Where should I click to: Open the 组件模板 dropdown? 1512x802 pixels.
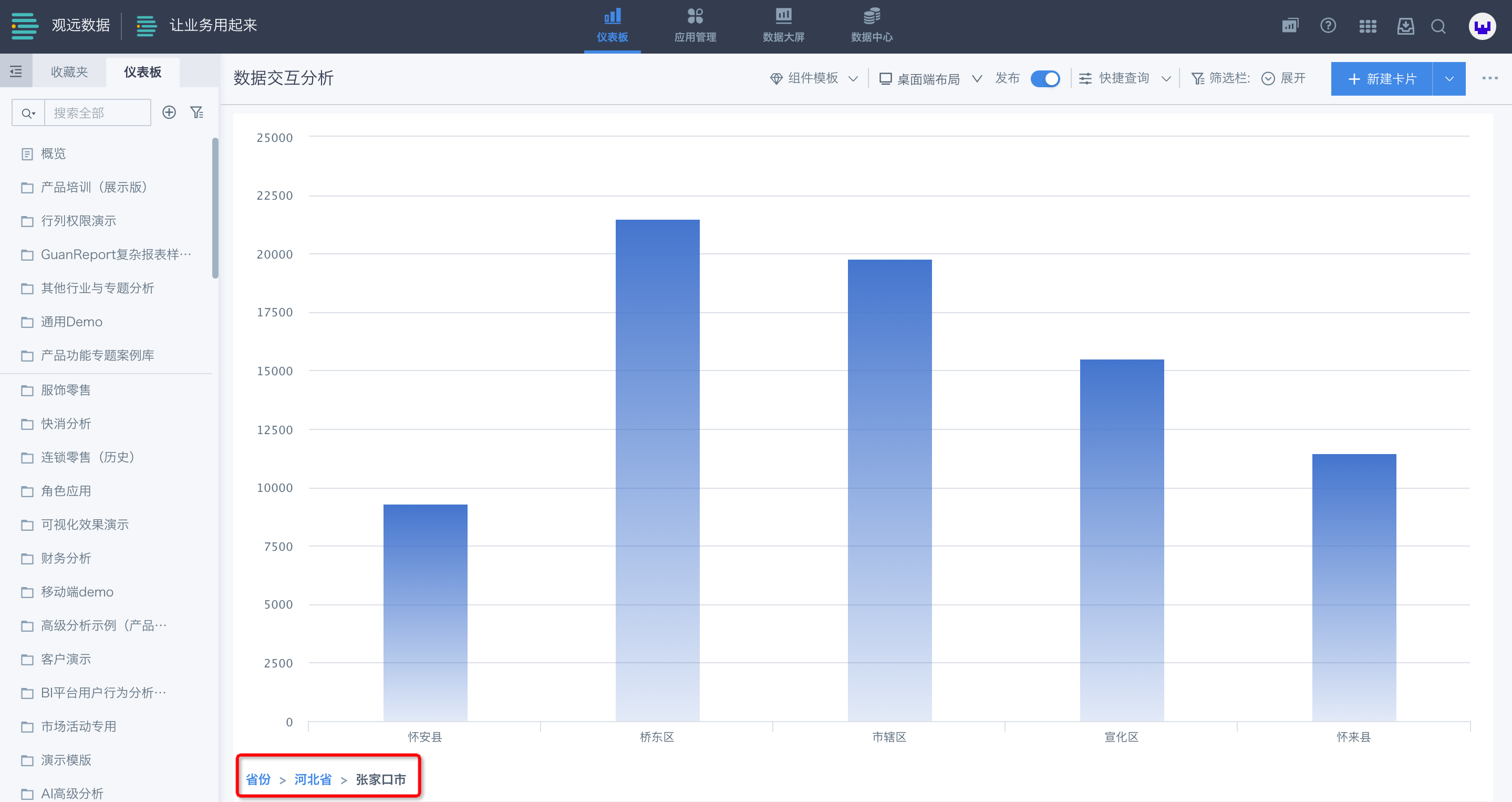click(814, 79)
